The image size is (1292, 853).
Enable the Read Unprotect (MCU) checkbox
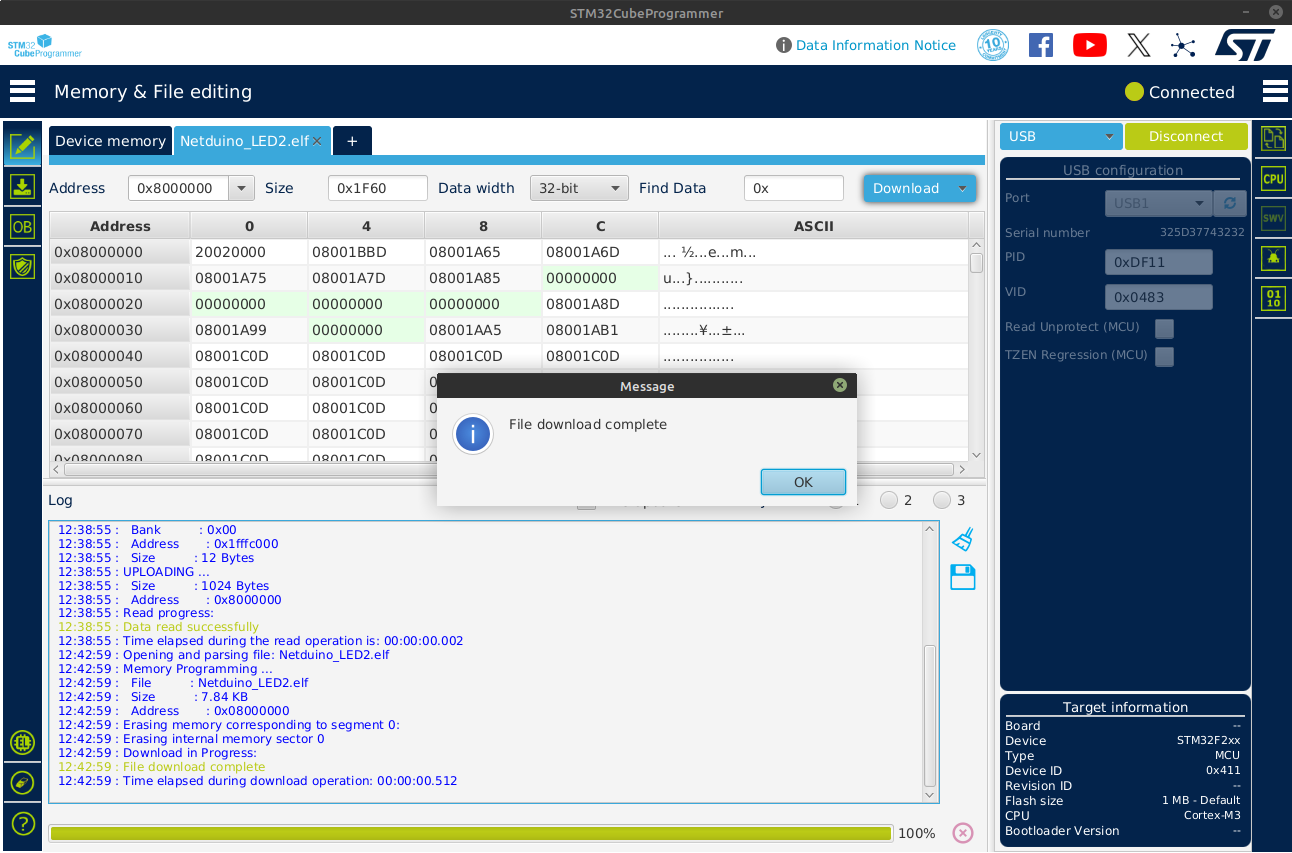(x=1164, y=328)
